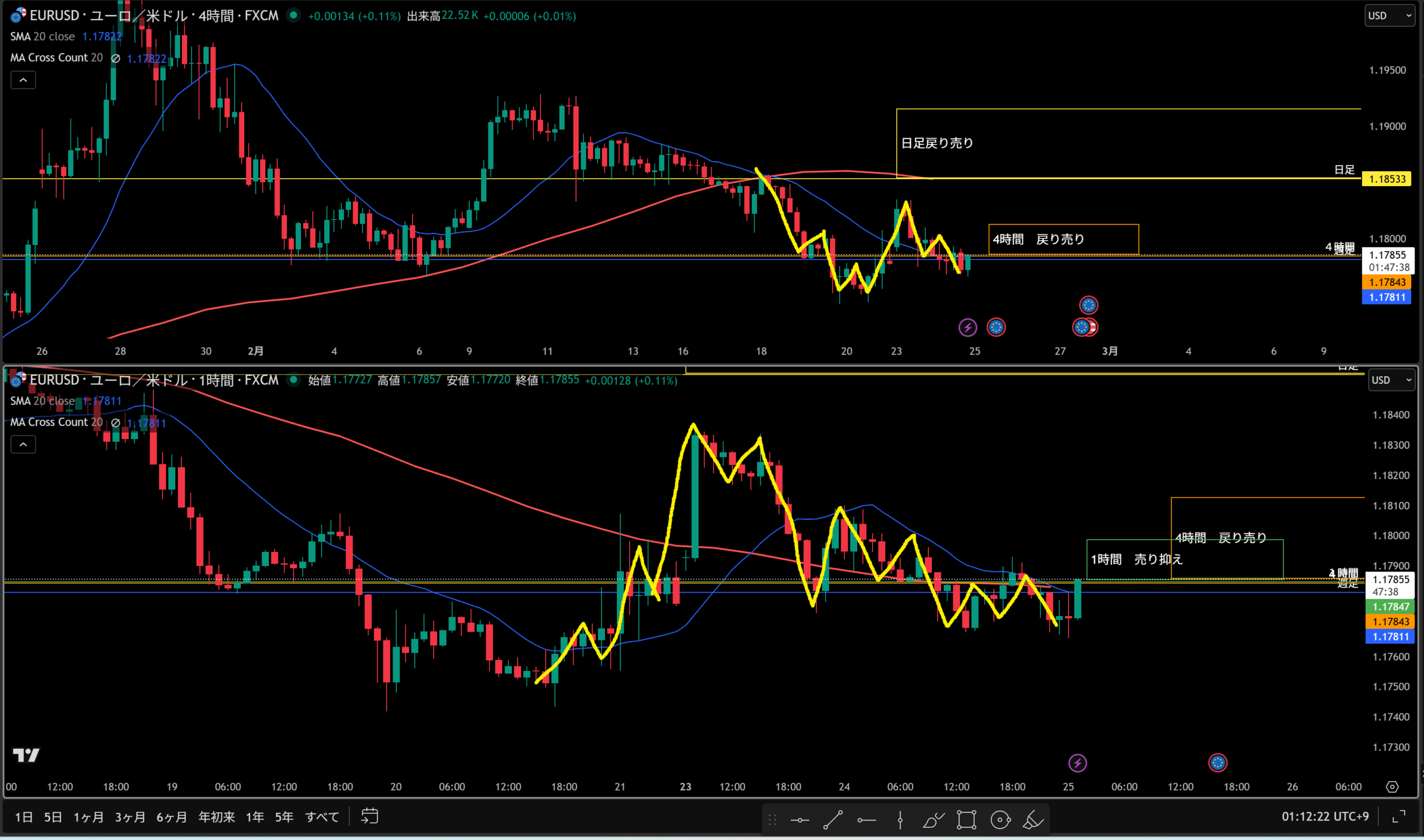Open the go-to-date calendar icon

369,816
